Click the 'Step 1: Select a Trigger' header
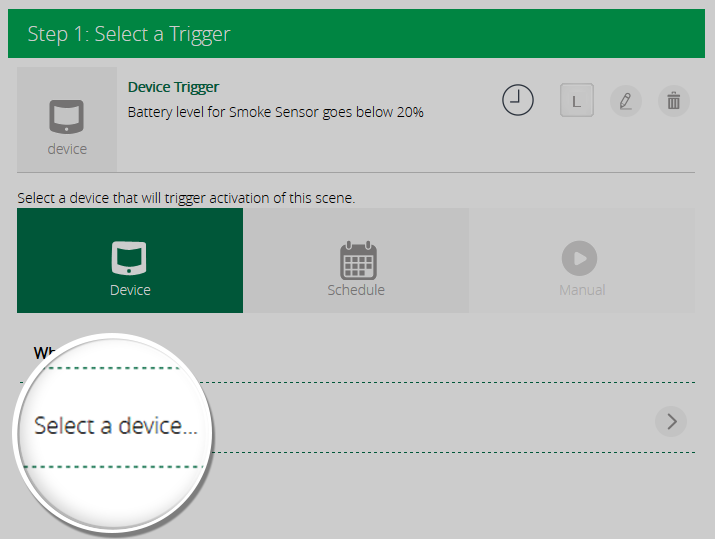Screen dimensions: 715x539 [129, 34]
